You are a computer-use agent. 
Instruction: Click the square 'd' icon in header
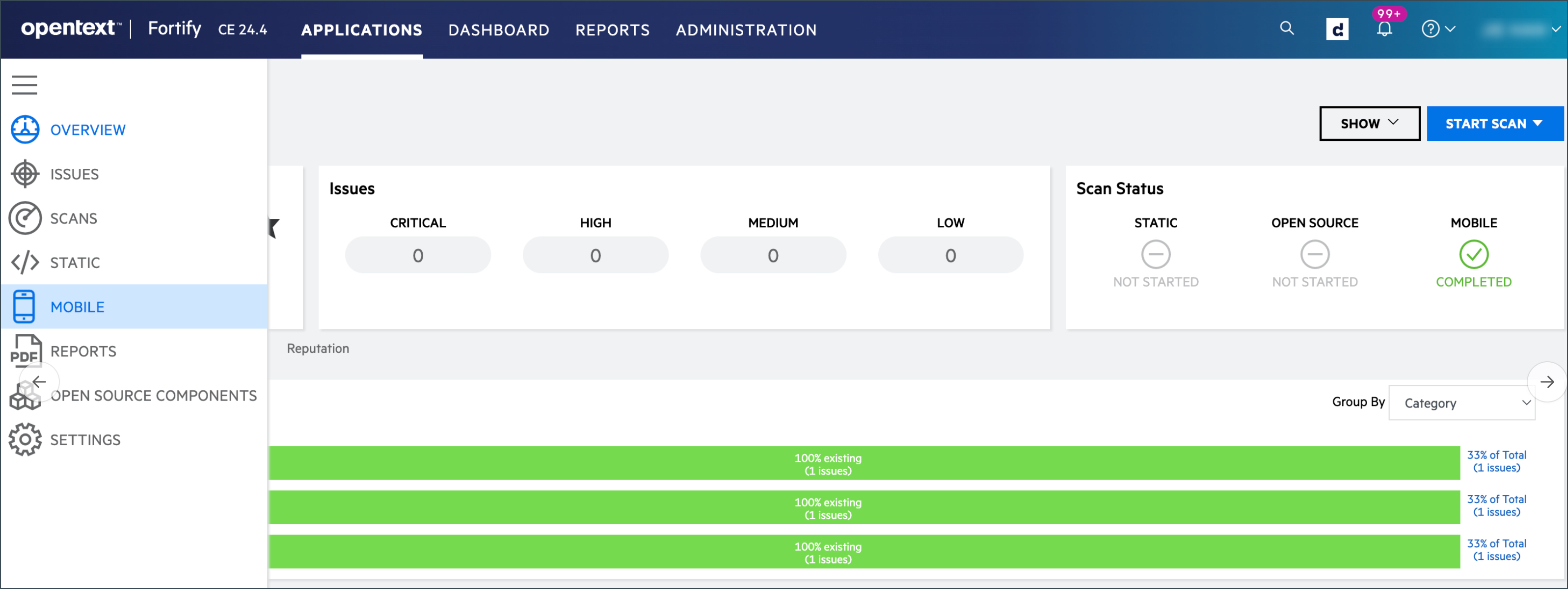[1337, 29]
